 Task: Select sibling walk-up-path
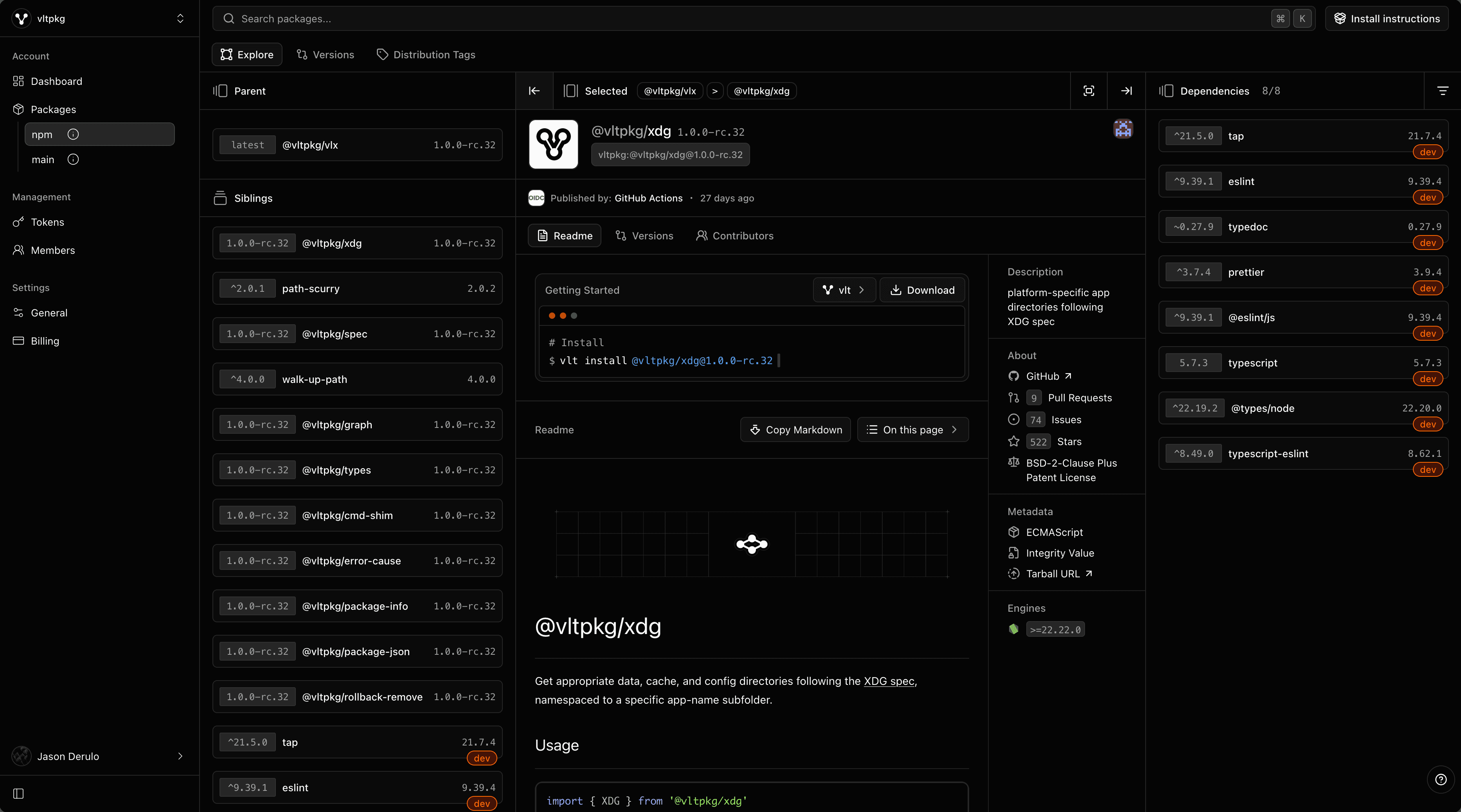[x=357, y=379]
